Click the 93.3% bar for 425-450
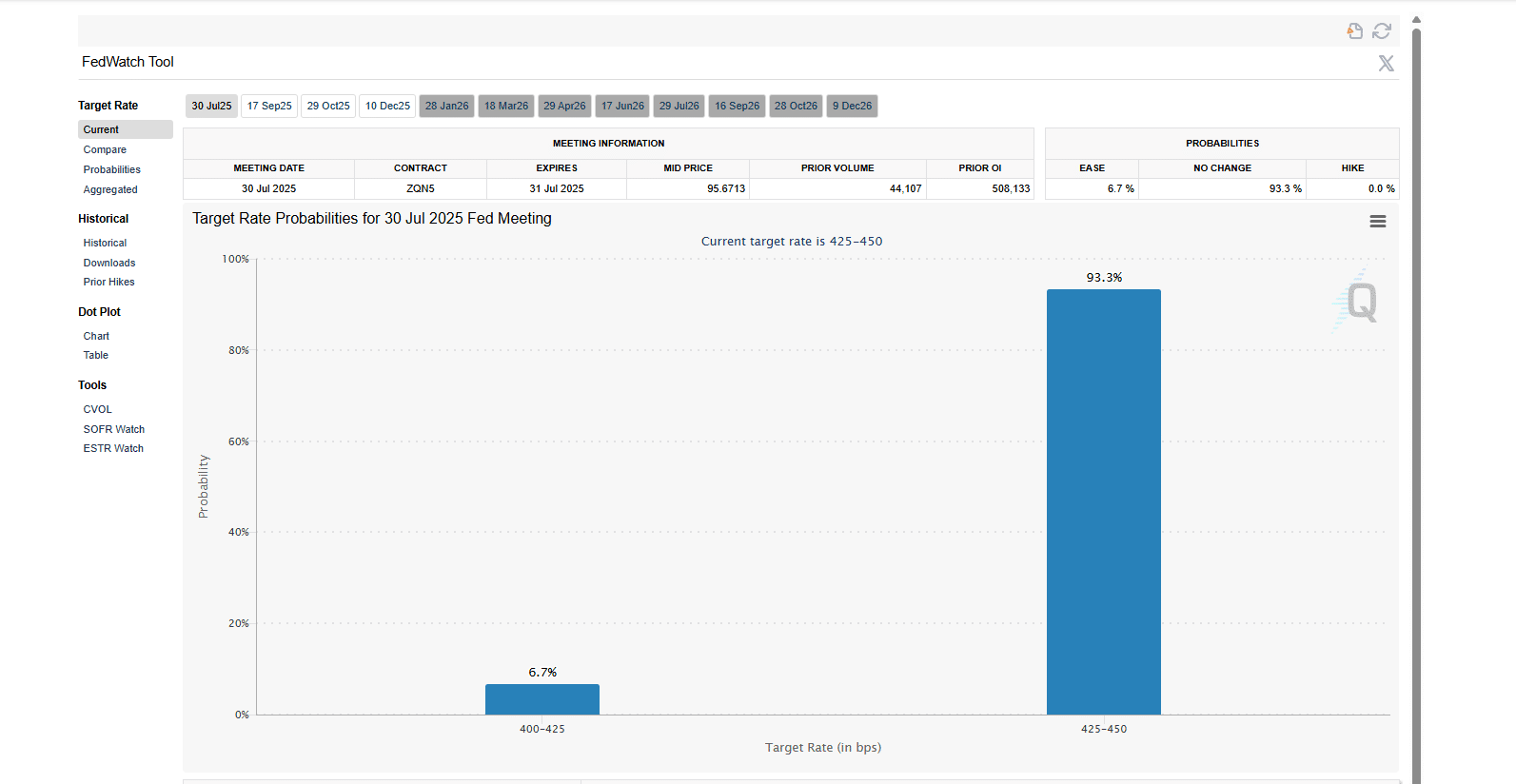1516x784 pixels. pos(1104,501)
